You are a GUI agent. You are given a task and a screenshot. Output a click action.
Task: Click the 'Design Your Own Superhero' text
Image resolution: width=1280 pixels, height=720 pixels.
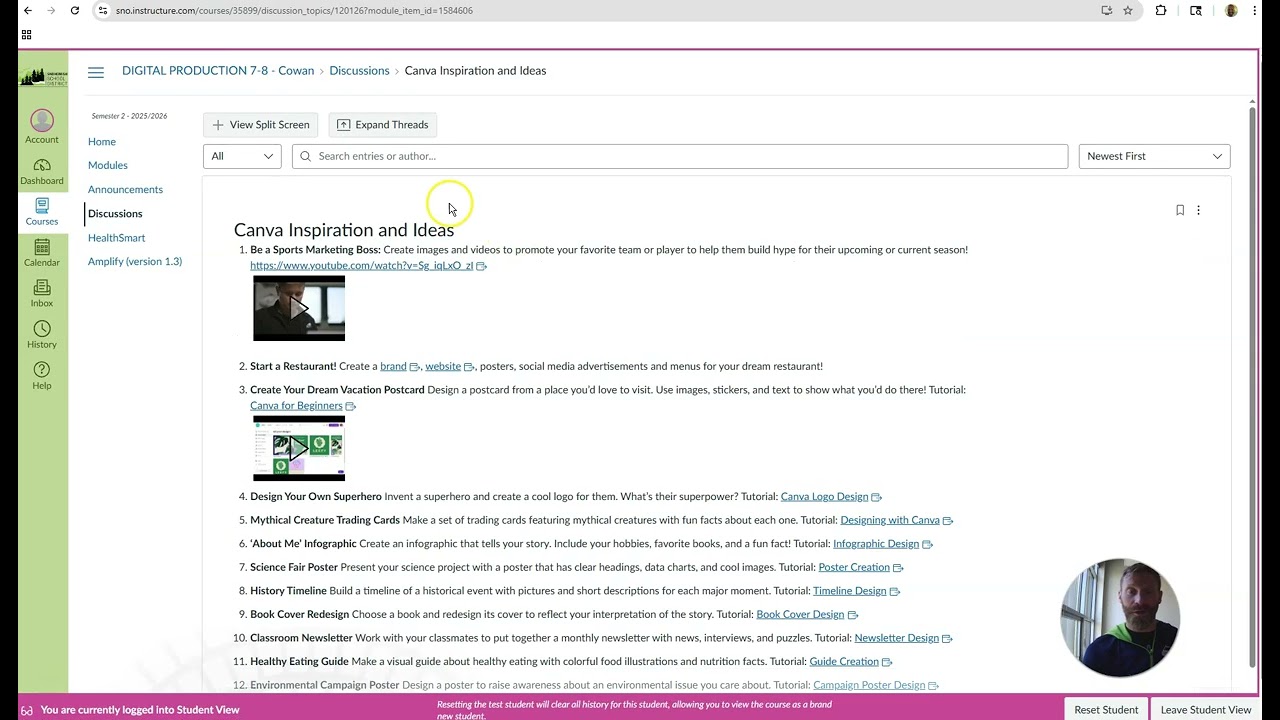click(316, 497)
